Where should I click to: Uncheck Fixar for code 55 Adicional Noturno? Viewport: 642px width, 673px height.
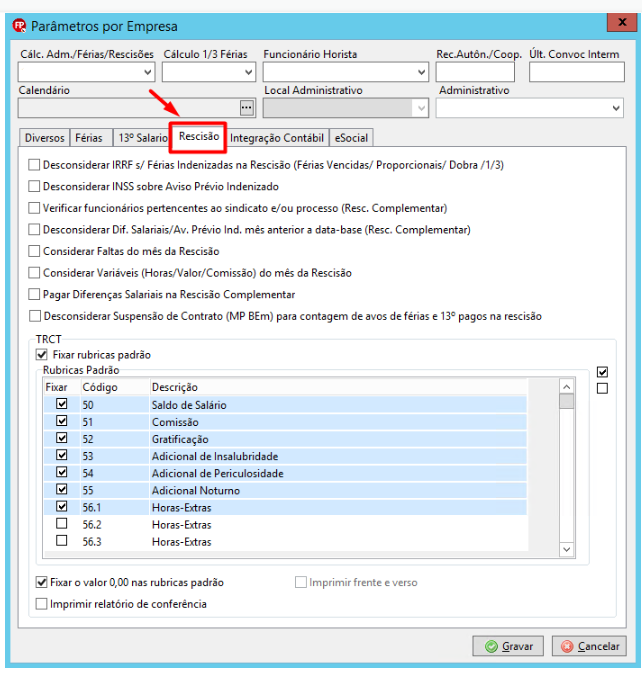coord(62,489)
